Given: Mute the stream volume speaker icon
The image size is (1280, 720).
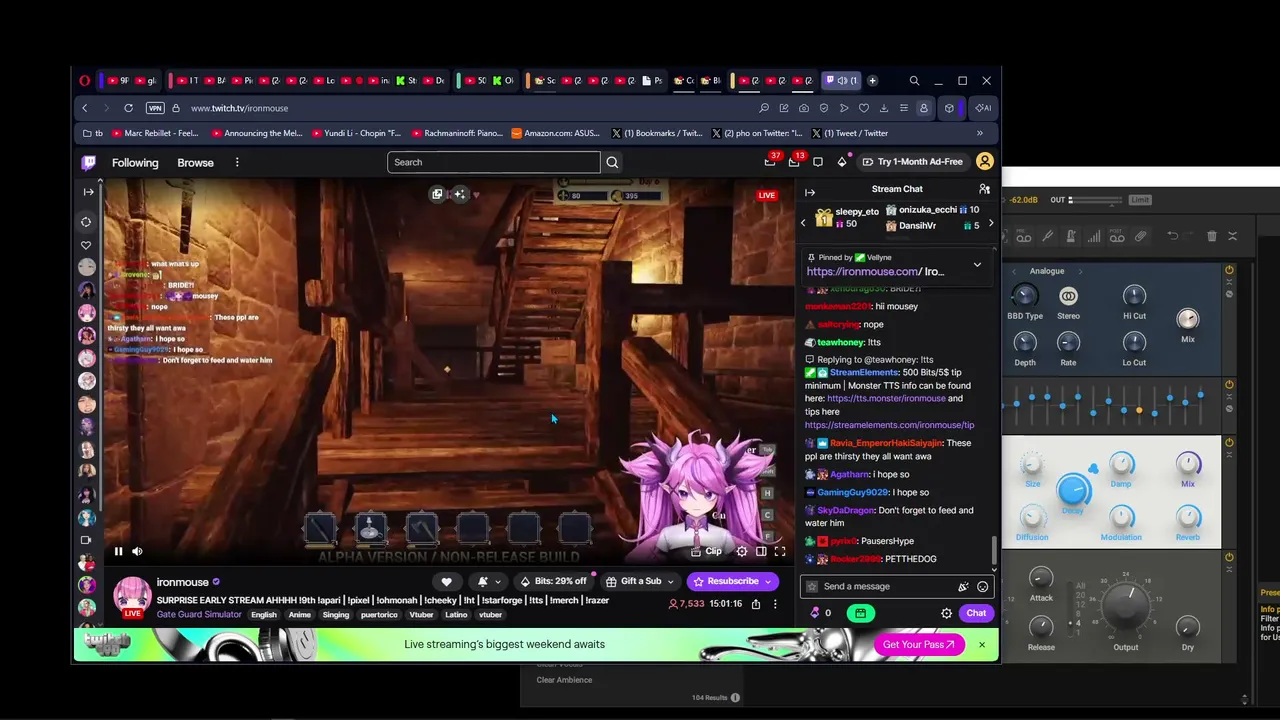Looking at the screenshot, I should coord(138,551).
